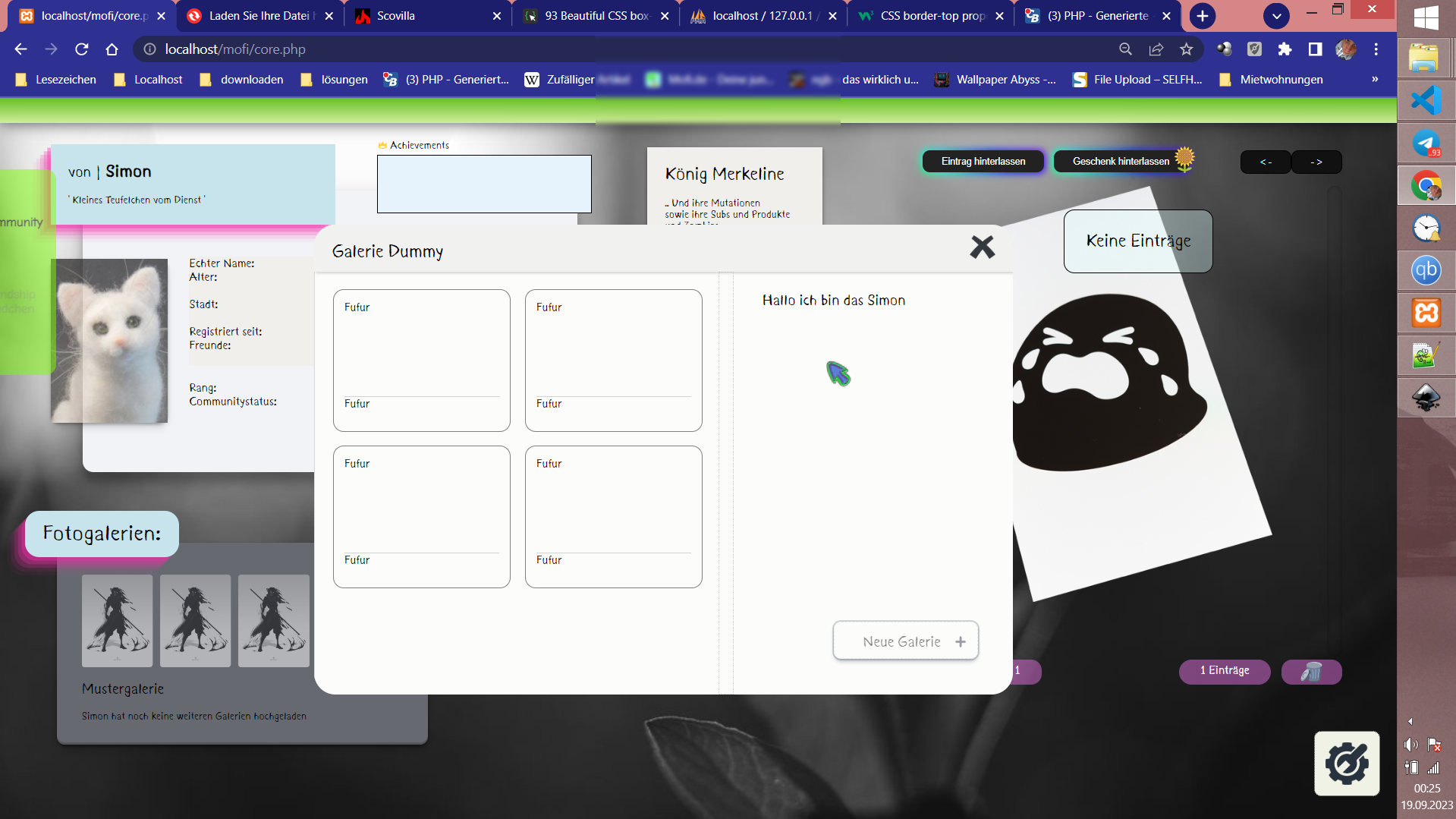1456x819 pixels.
Task: Open the Mietwohnungen bookmark folder
Action: point(1271,80)
